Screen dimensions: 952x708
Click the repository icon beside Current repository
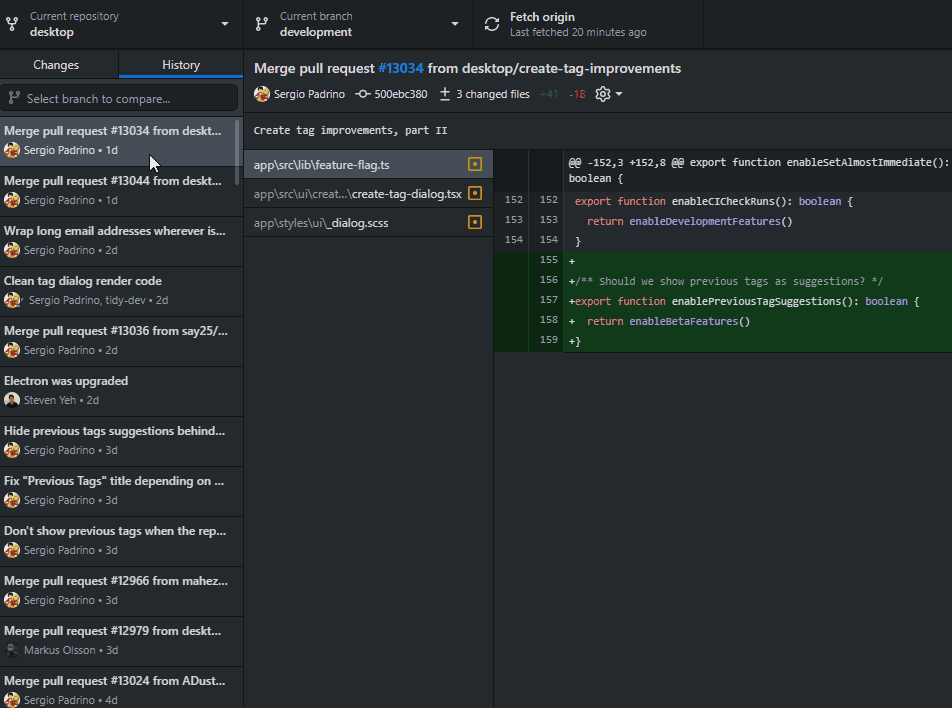coord(12,24)
